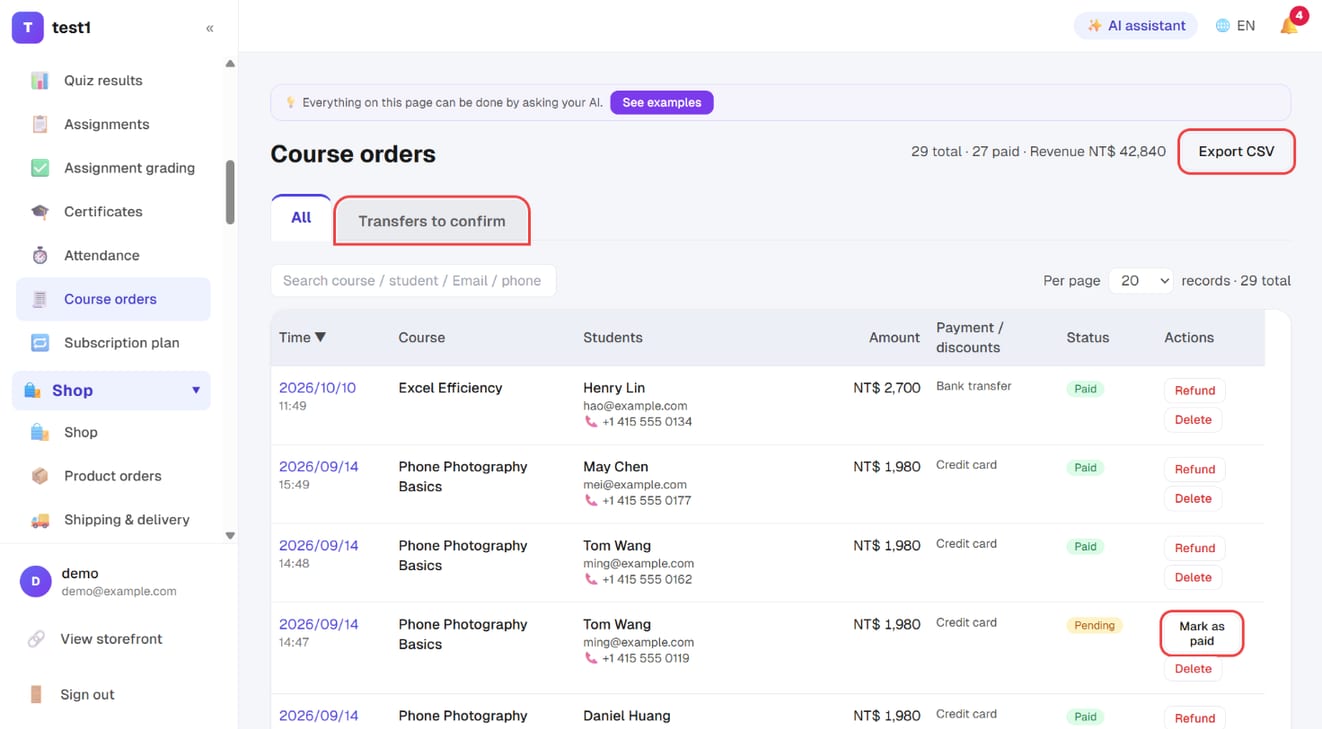Sort by the Time column arrow
Screen dimensions: 1322x729
tap(320, 338)
